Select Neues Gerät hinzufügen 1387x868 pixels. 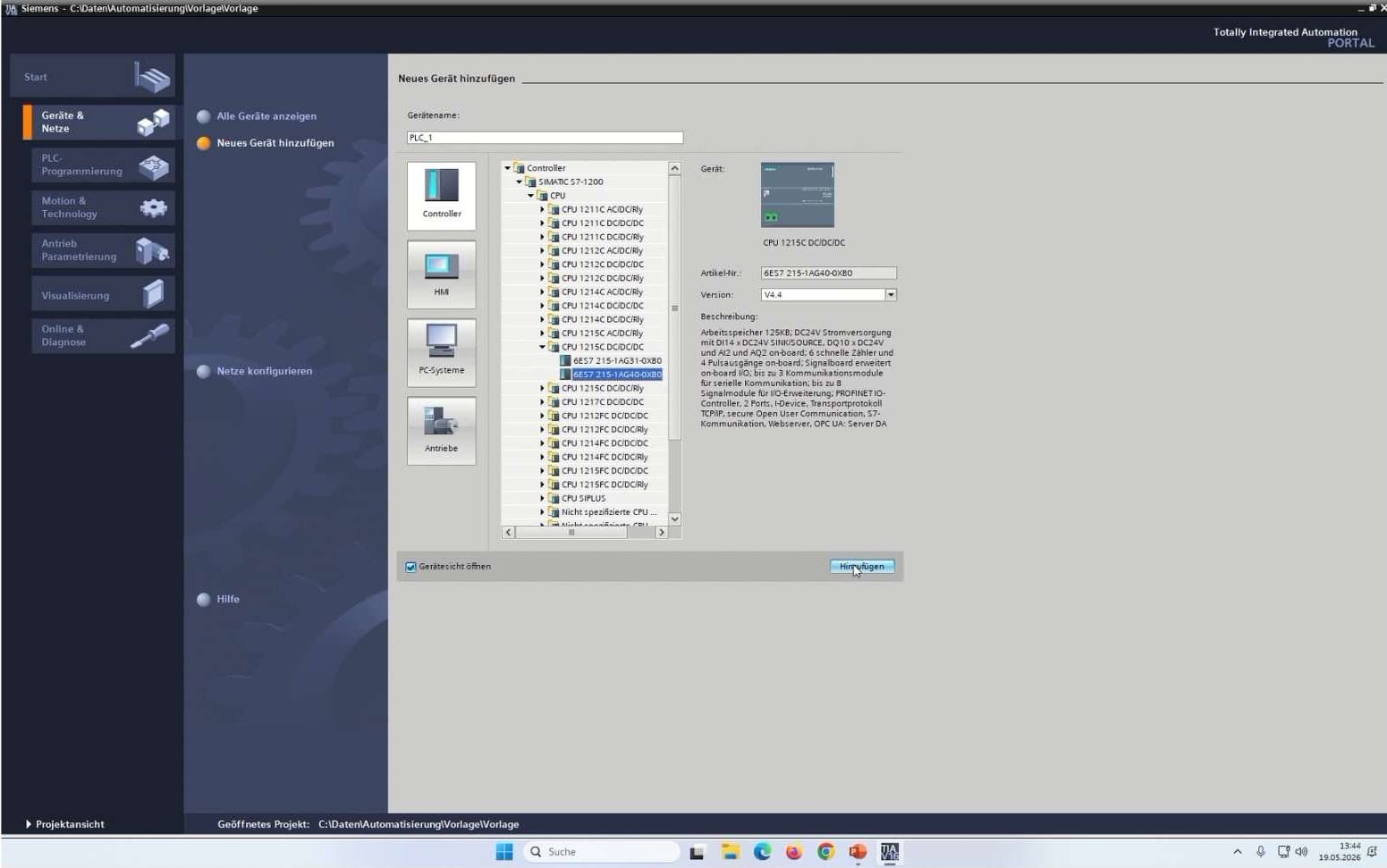275,143
